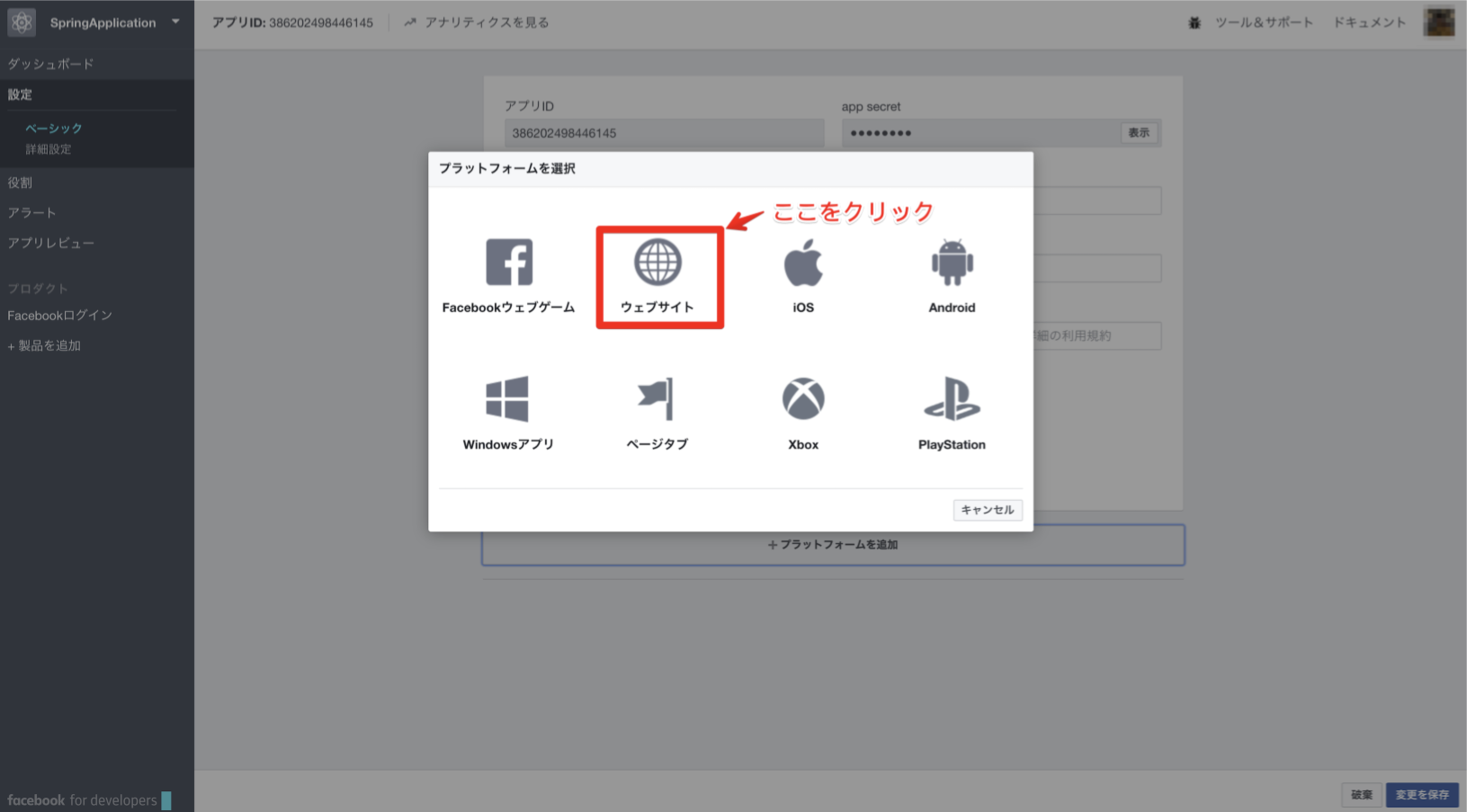1467x812 pixels.
Task: Select the Facebookウェブゲーム platform icon
Action: (509, 263)
